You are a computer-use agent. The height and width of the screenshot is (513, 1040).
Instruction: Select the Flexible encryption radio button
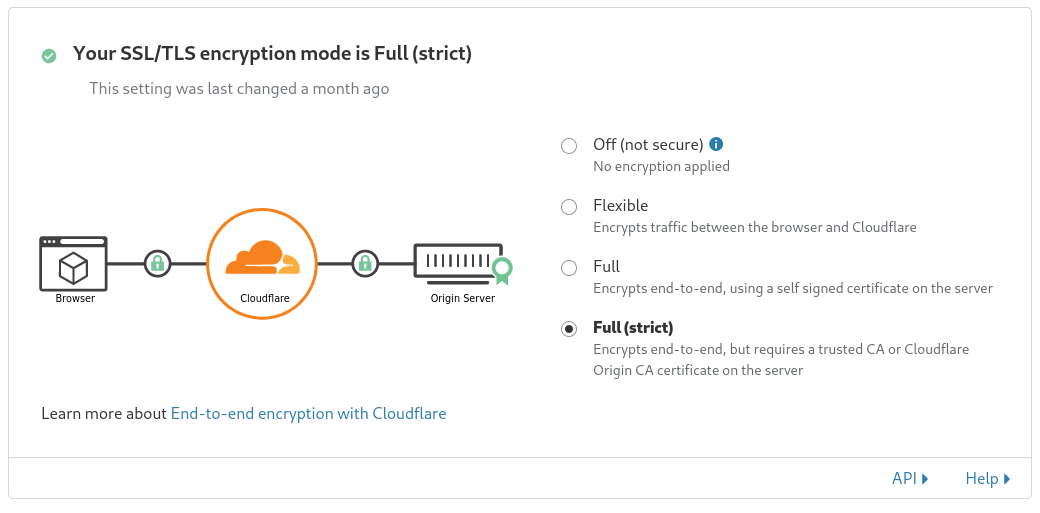tap(569, 207)
